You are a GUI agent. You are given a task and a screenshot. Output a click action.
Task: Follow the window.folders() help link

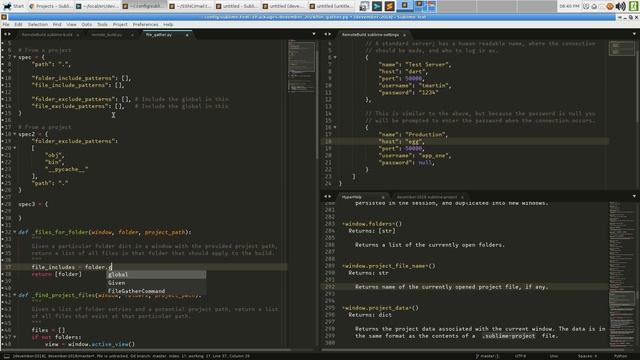coord(372,224)
